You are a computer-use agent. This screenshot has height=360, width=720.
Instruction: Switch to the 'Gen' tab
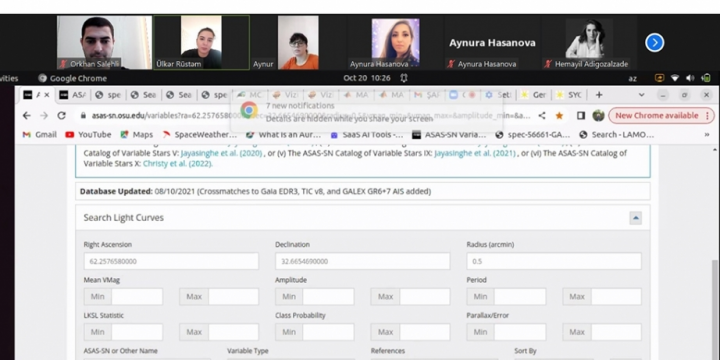(534, 95)
